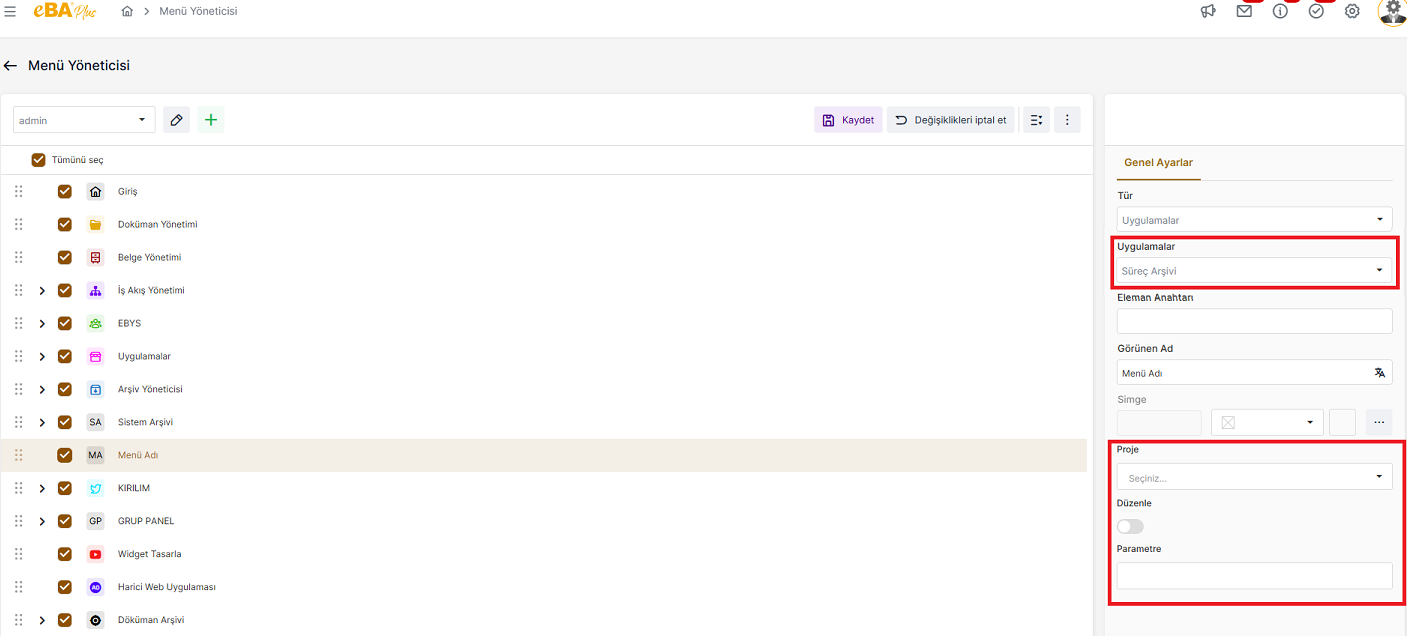Enable the Düzenle toggle switch
This screenshot has height=638, width=1407.
1130,526
